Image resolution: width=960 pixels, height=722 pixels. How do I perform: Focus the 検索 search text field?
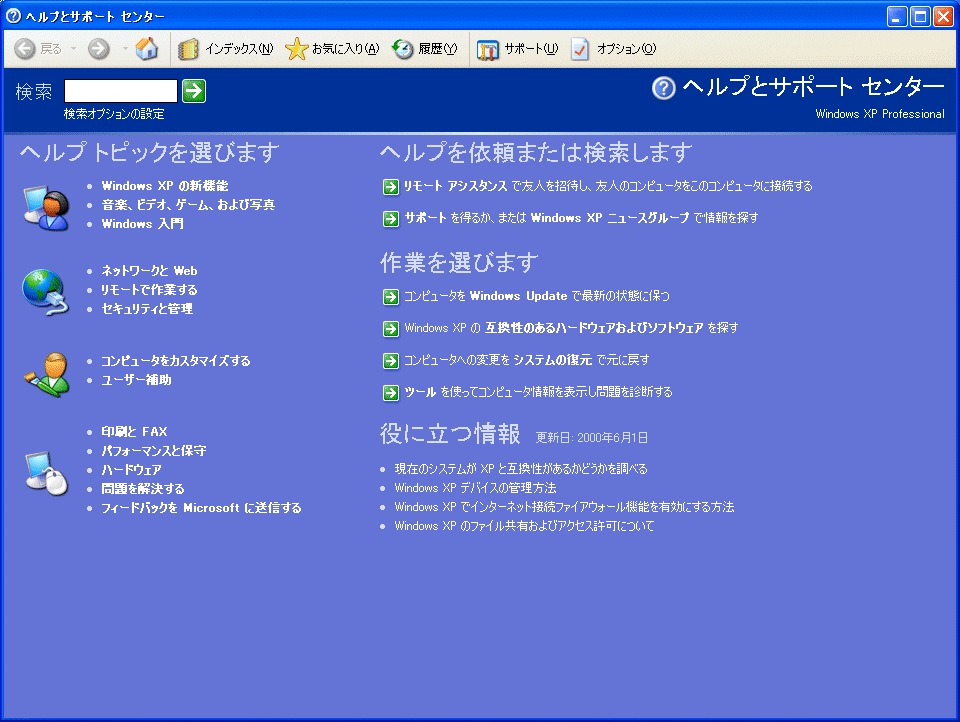click(121, 91)
